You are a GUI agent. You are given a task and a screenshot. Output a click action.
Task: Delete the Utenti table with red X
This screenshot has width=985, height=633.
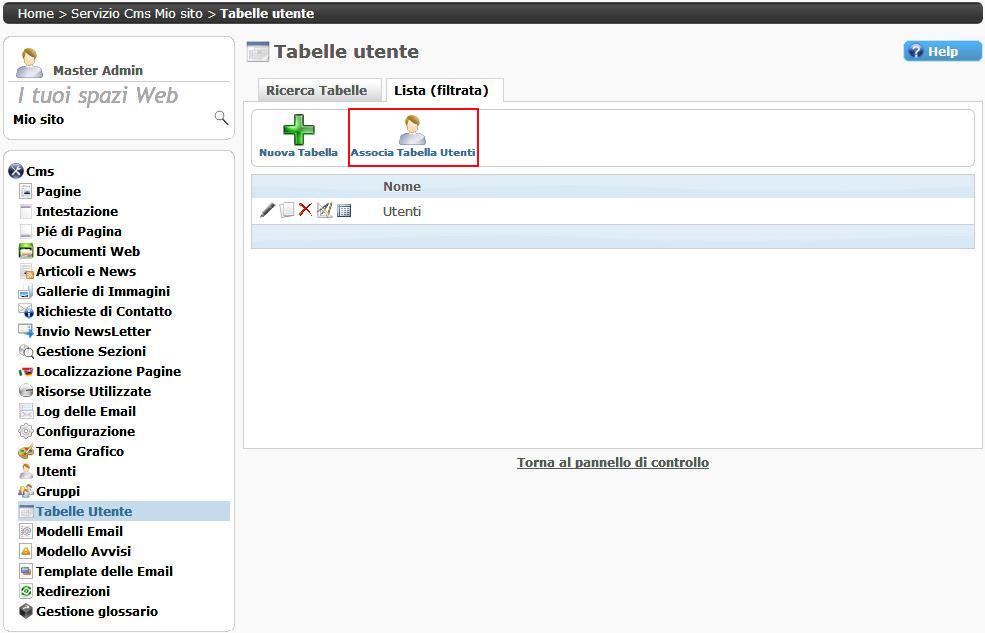[305, 211]
